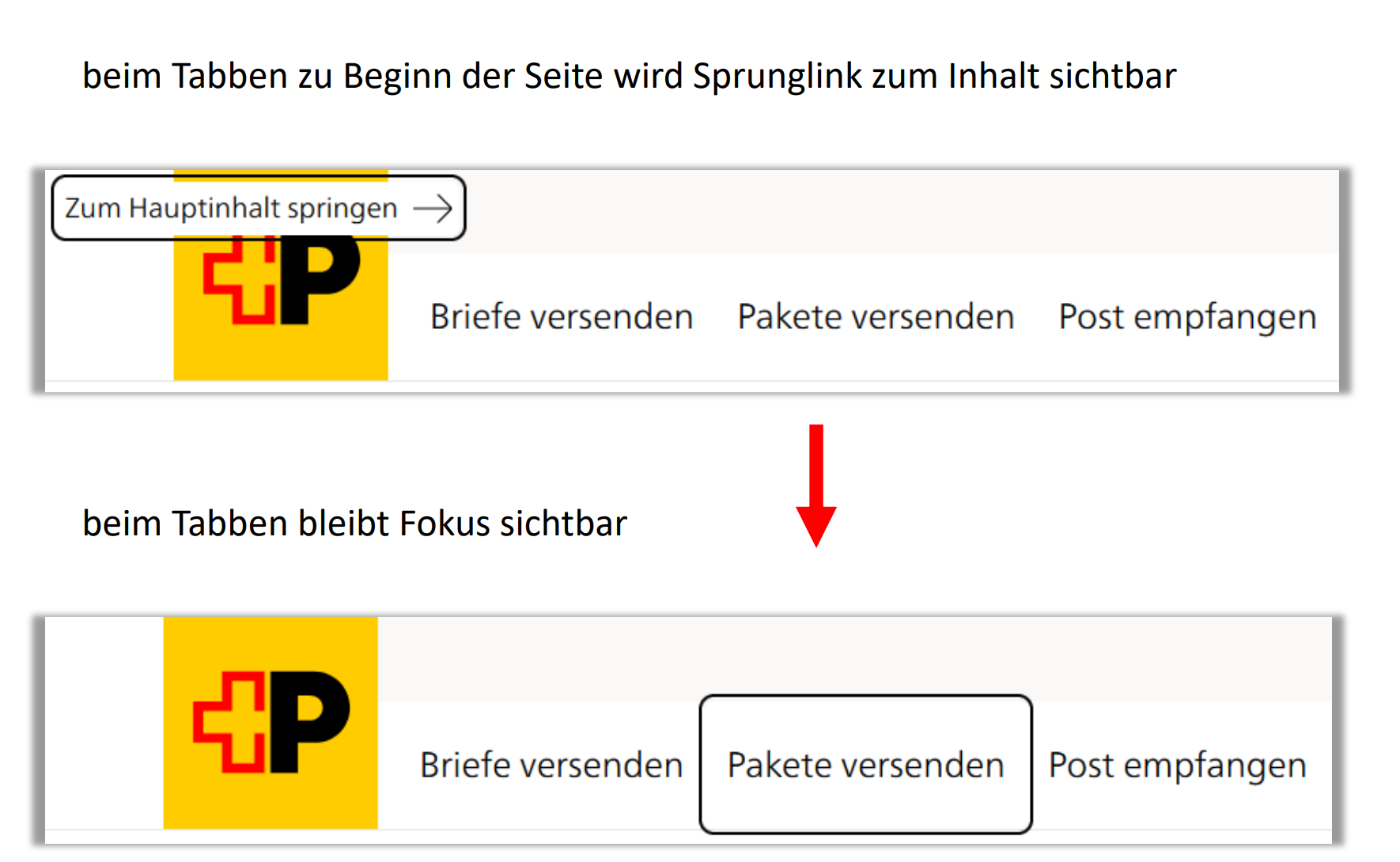
Task: Click the arrow icon inside the skip link
Action: click(x=433, y=208)
